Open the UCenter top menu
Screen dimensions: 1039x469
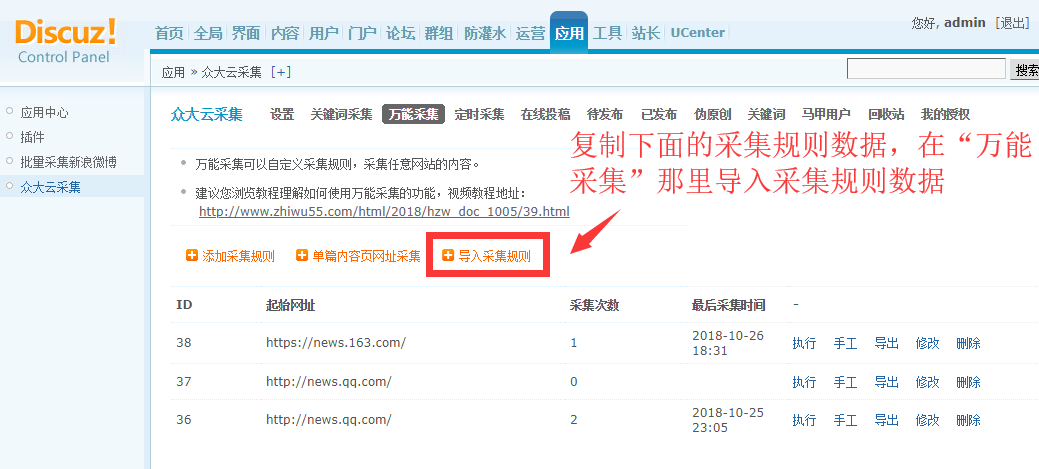pos(697,32)
